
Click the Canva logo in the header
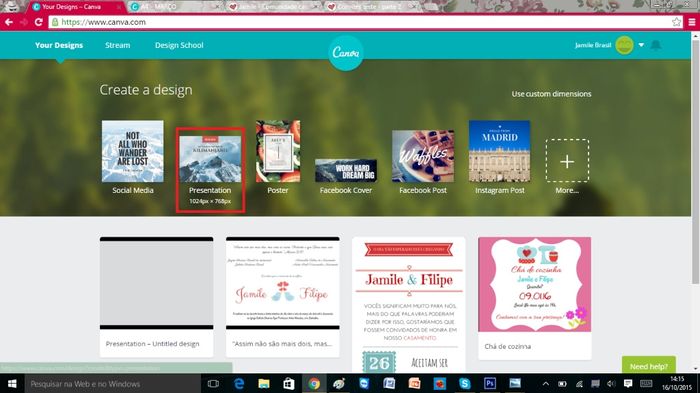pos(346,53)
